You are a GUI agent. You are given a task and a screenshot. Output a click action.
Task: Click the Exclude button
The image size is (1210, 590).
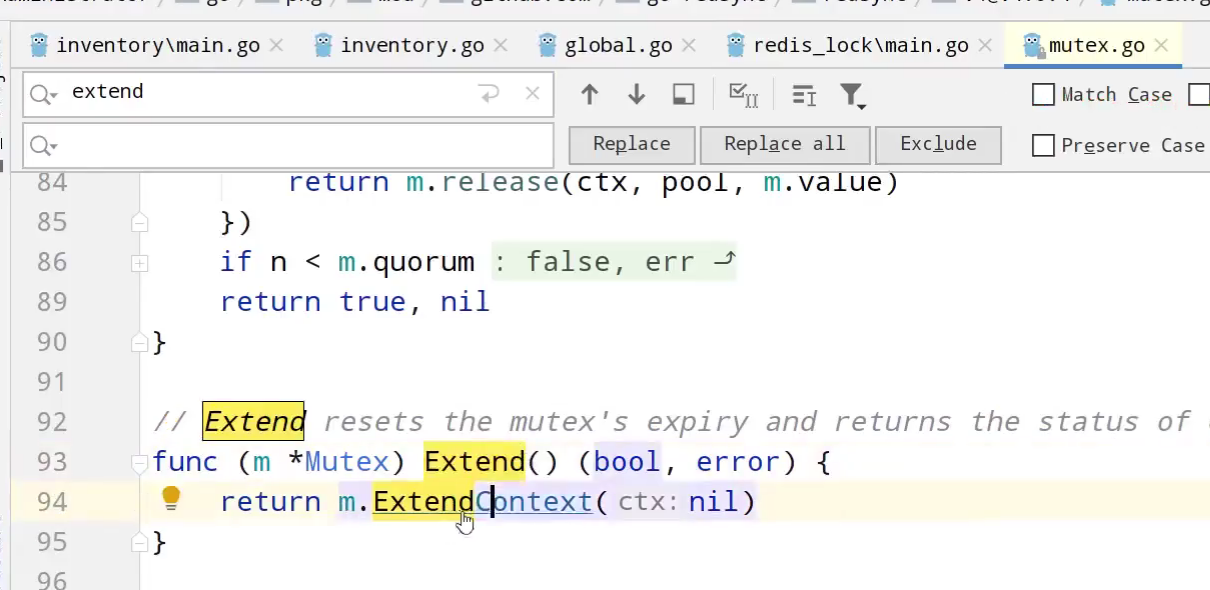point(937,144)
